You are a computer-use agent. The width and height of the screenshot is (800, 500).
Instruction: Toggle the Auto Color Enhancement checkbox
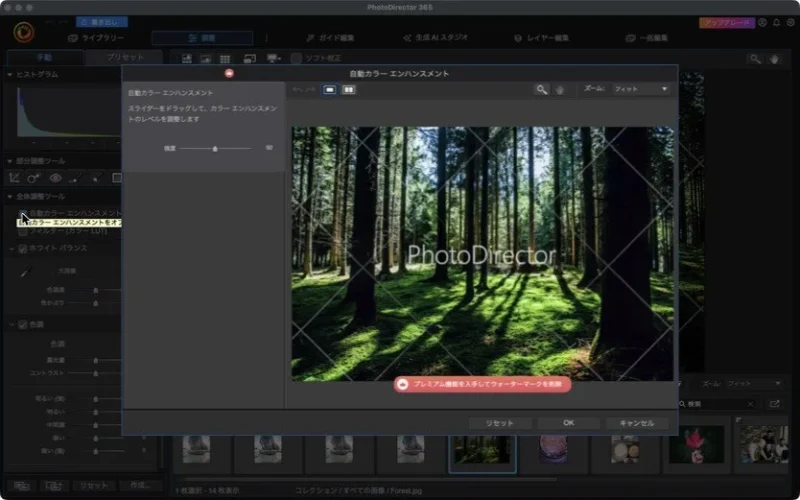click(22, 213)
